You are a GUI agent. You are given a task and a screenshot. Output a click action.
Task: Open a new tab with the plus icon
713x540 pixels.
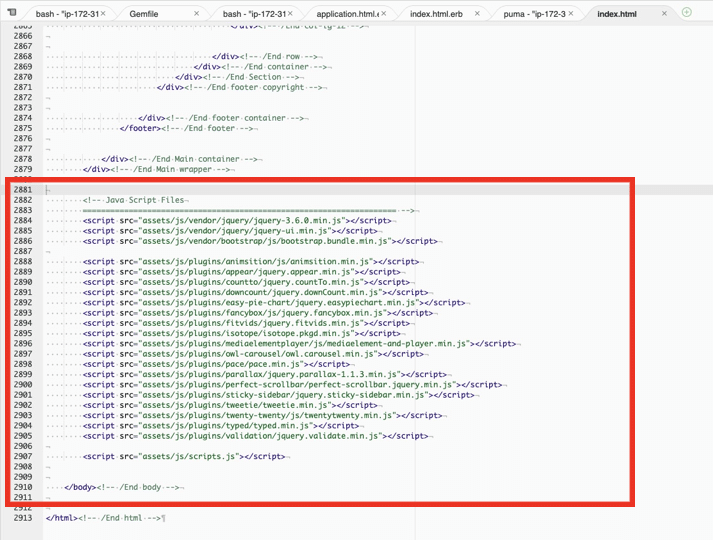tap(687, 12)
